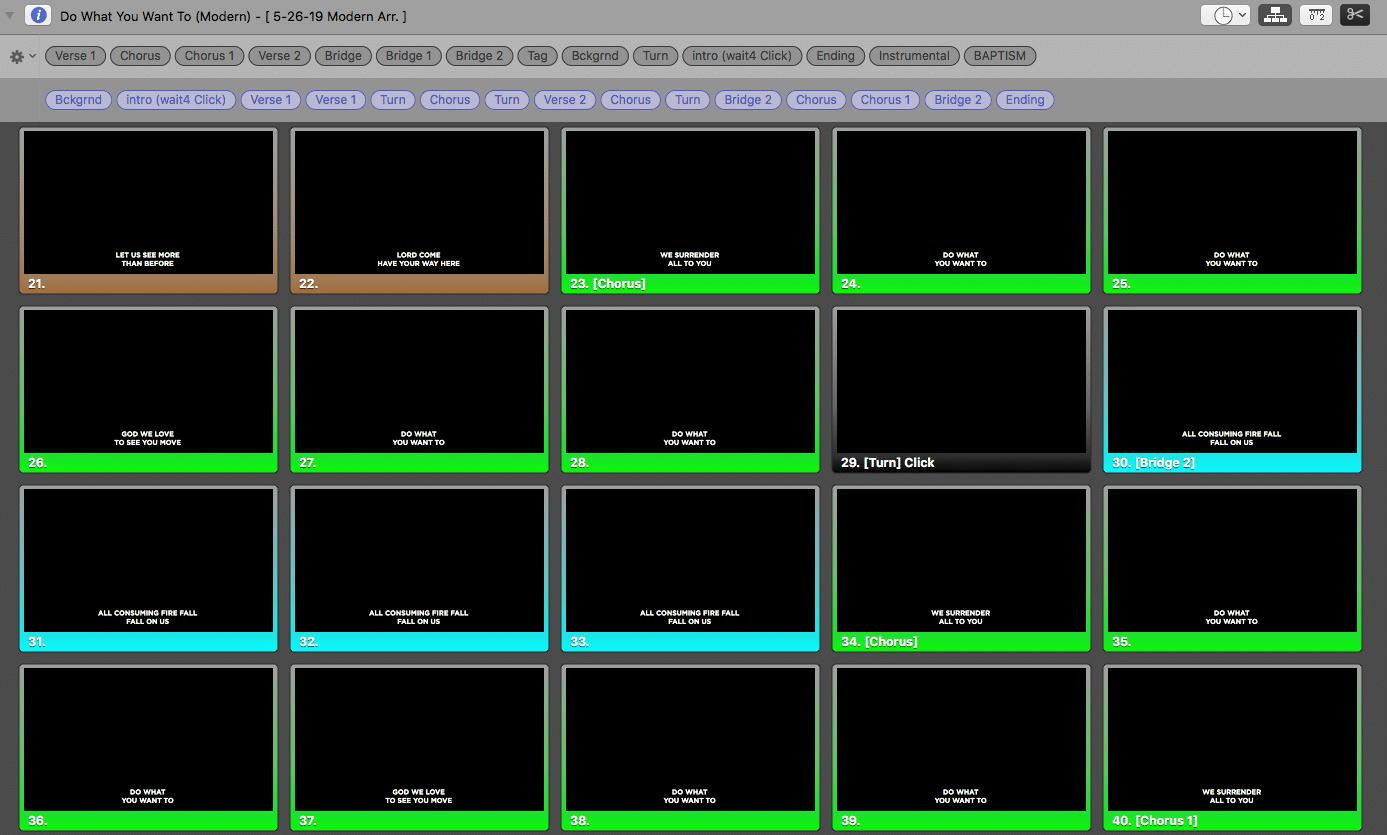Pick the gray Bridge group token

pos(343,56)
